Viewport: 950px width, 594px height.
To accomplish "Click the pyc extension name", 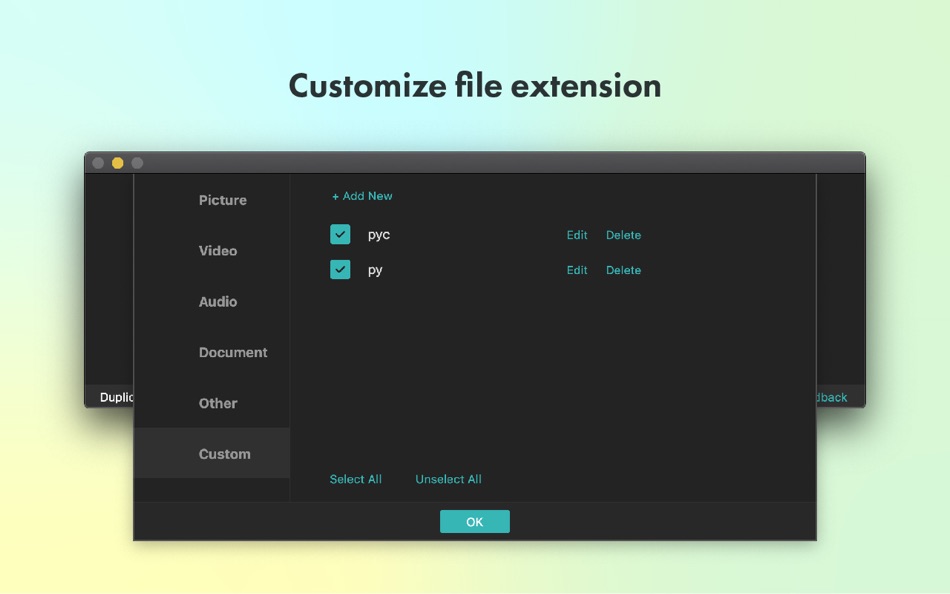I will coord(379,235).
